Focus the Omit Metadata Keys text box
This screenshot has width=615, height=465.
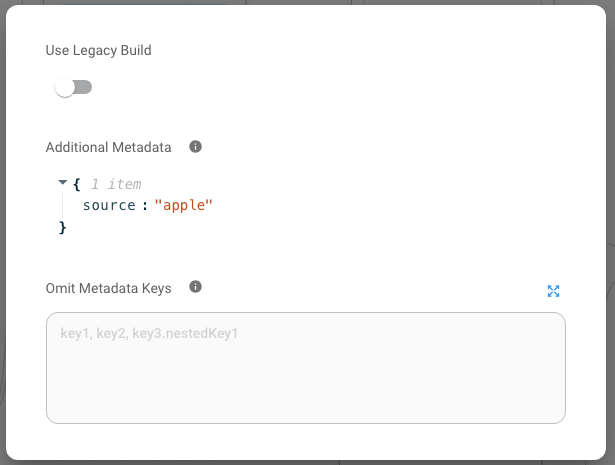[305, 367]
